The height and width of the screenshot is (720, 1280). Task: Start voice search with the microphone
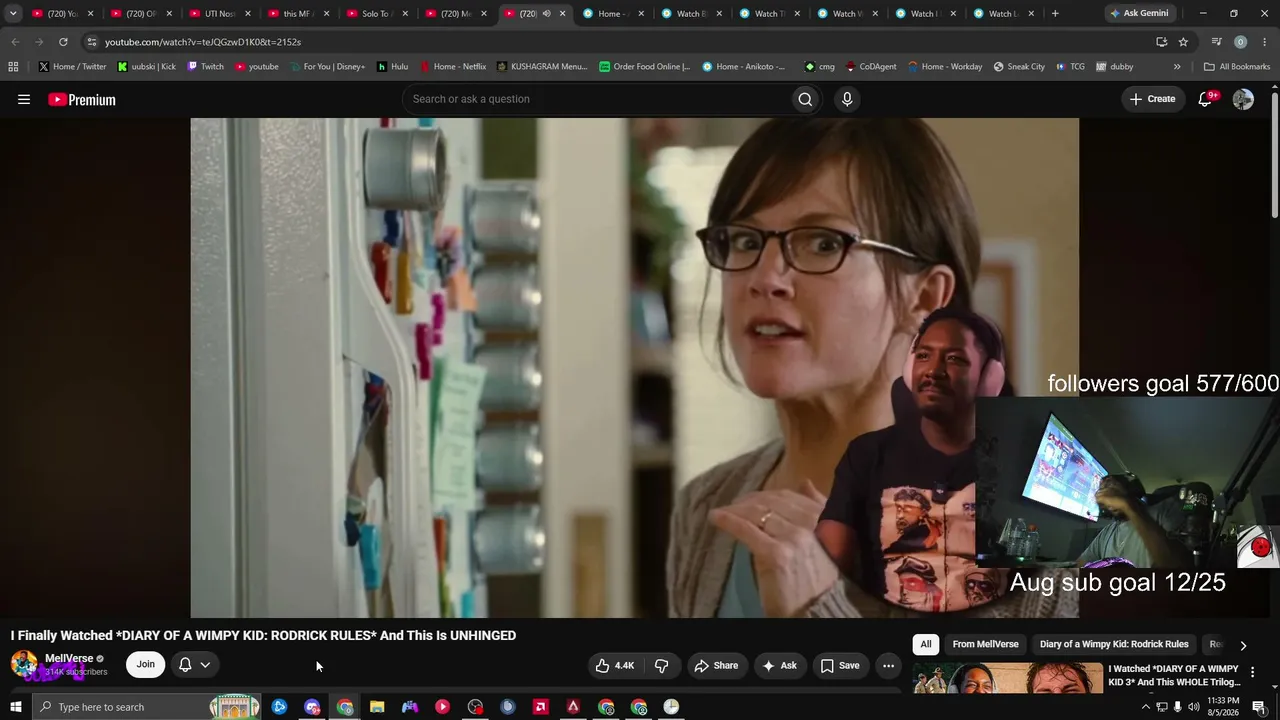coord(847,99)
